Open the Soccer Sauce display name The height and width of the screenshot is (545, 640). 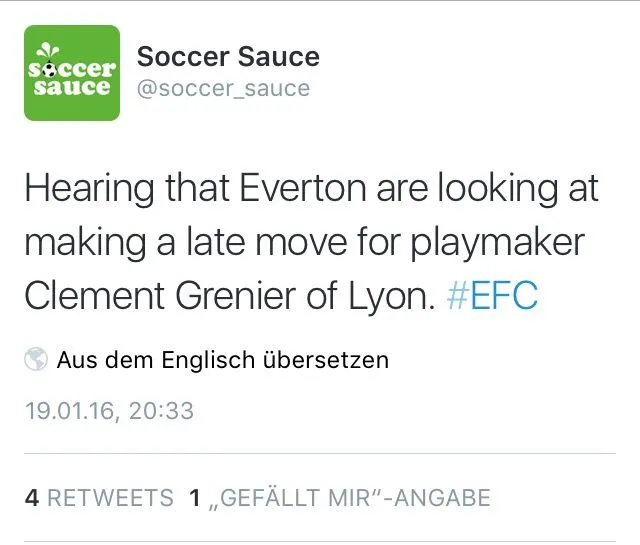coord(228,56)
